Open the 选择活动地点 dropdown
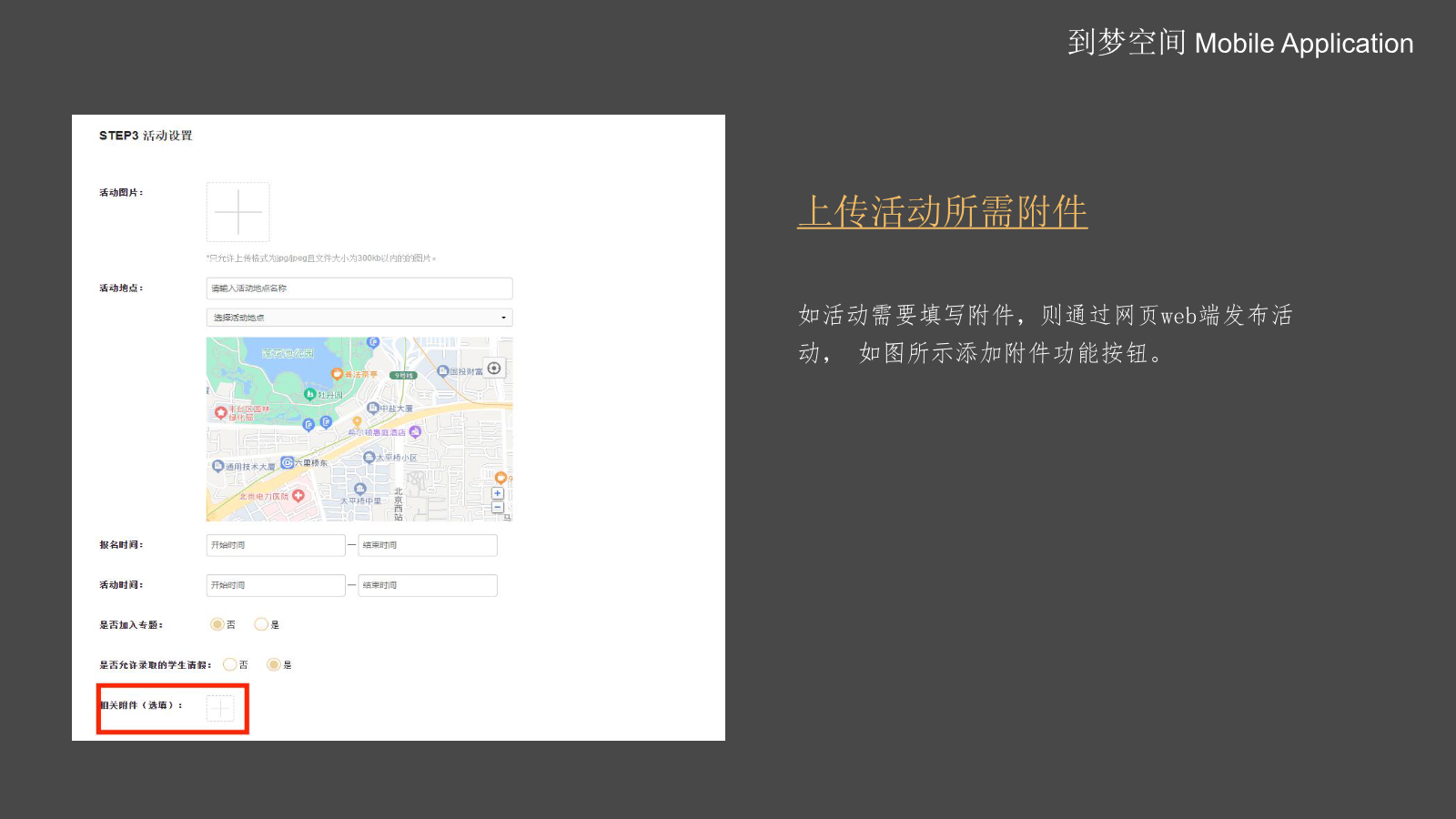 [359, 318]
